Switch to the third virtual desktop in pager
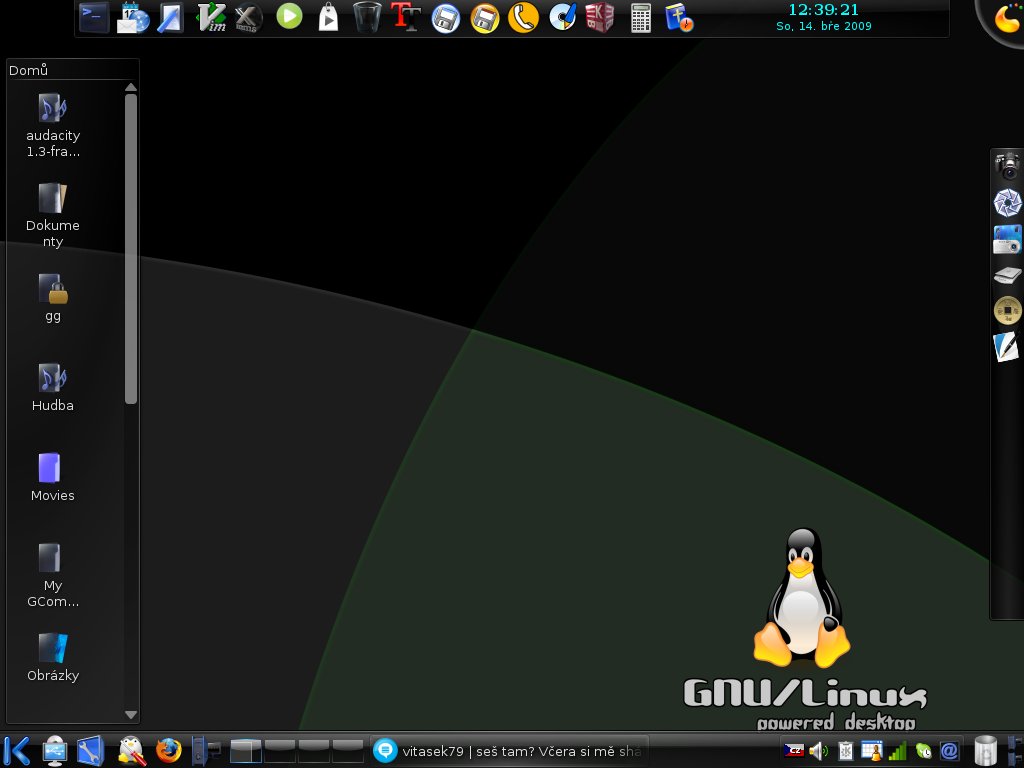The height and width of the screenshot is (768, 1024). point(313,751)
